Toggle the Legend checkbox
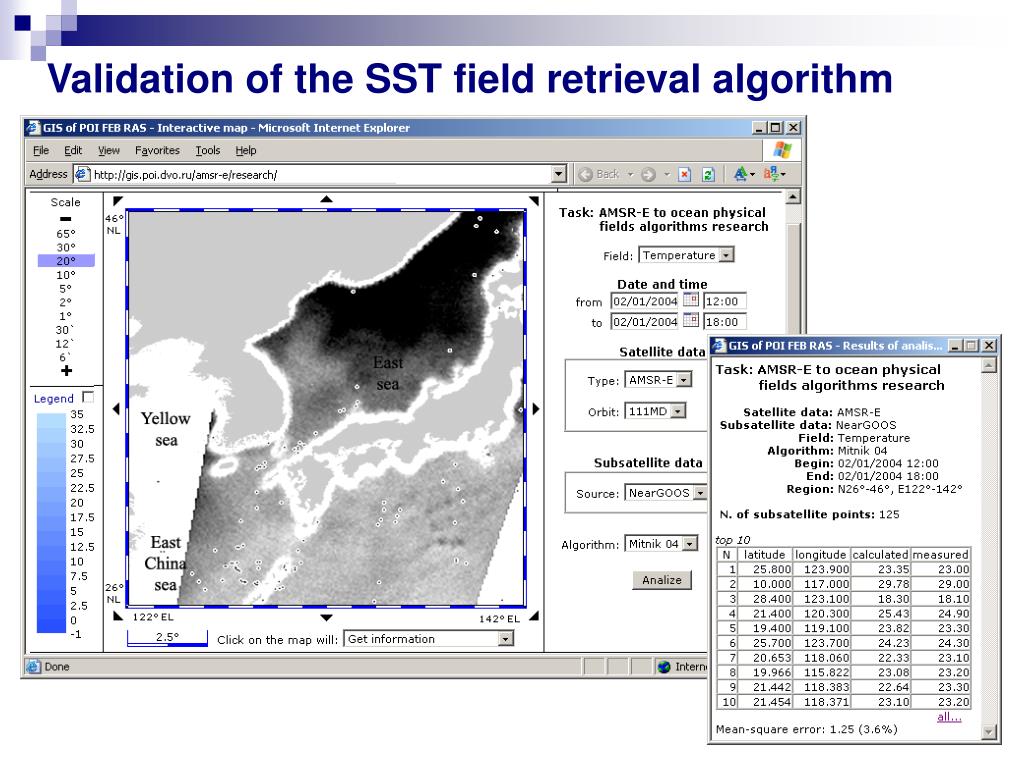1024x768 pixels. [x=88, y=397]
